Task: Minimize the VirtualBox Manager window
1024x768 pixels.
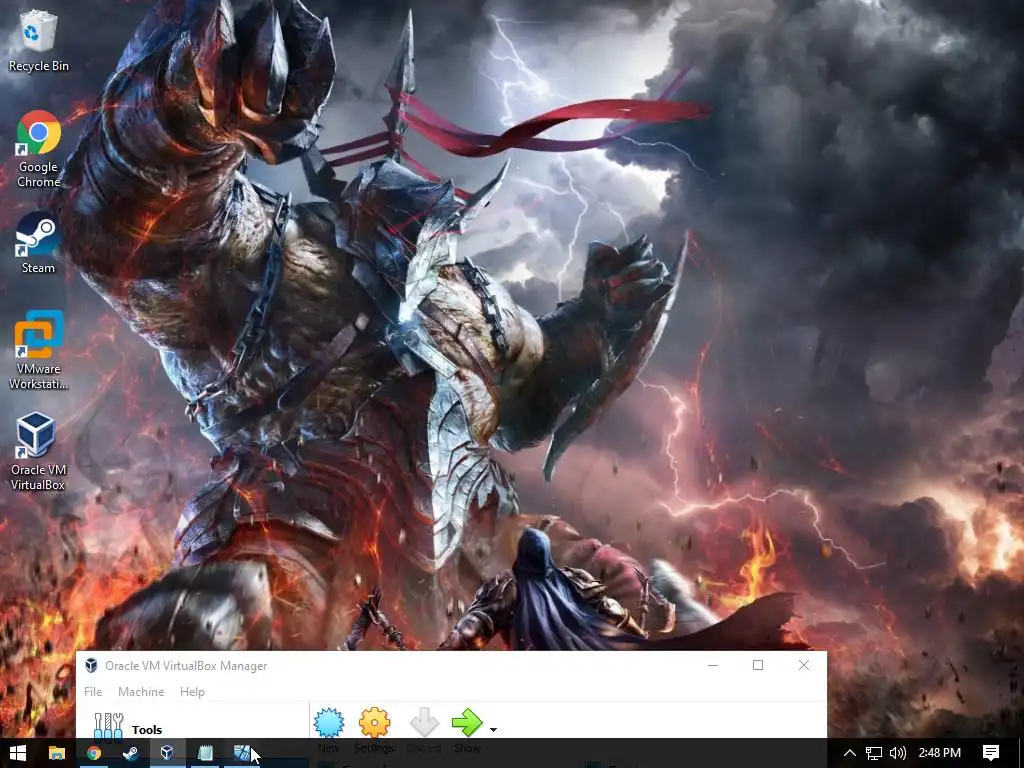Action: [713, 665]
